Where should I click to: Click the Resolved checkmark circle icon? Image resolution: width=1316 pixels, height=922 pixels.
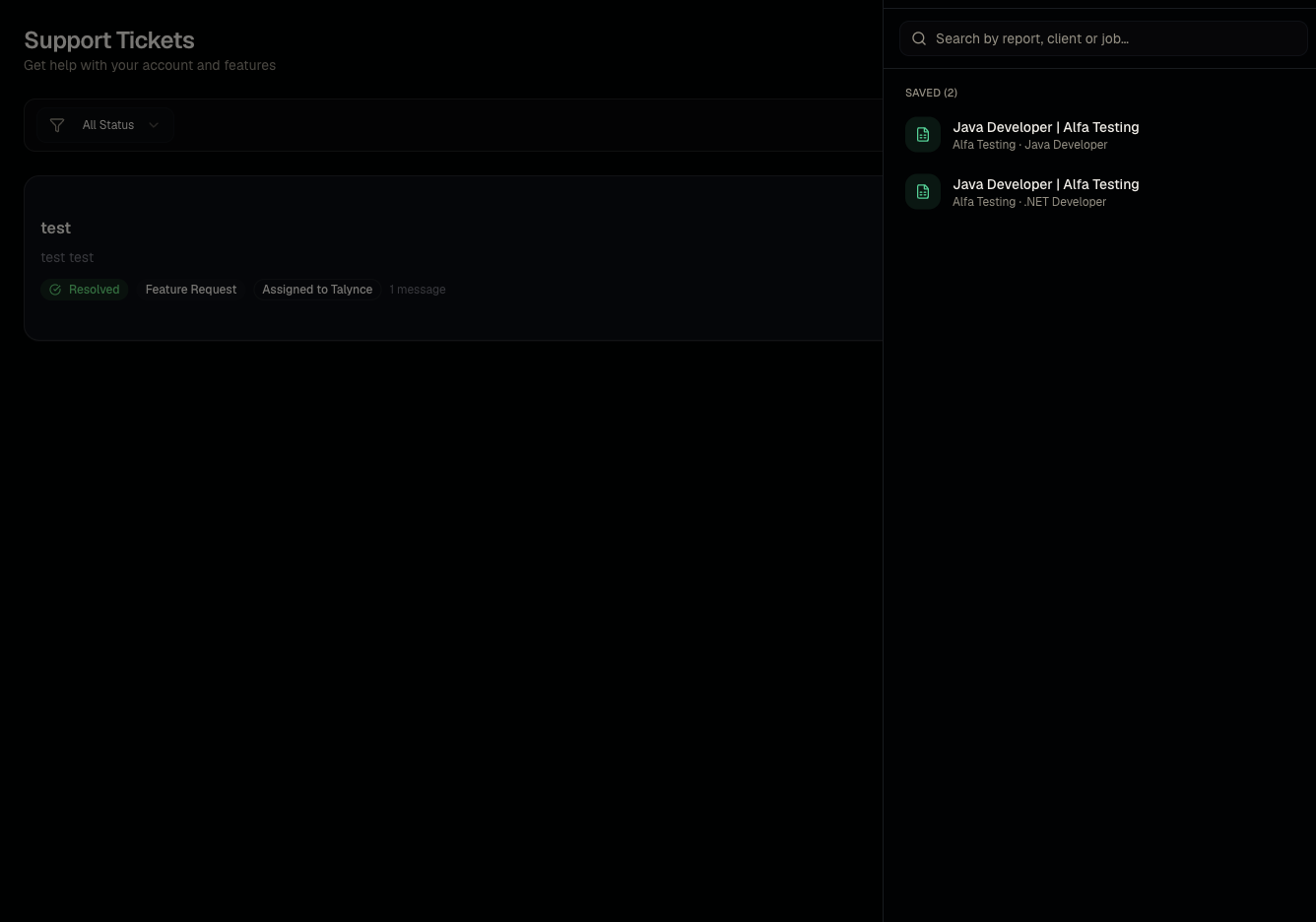55,290
